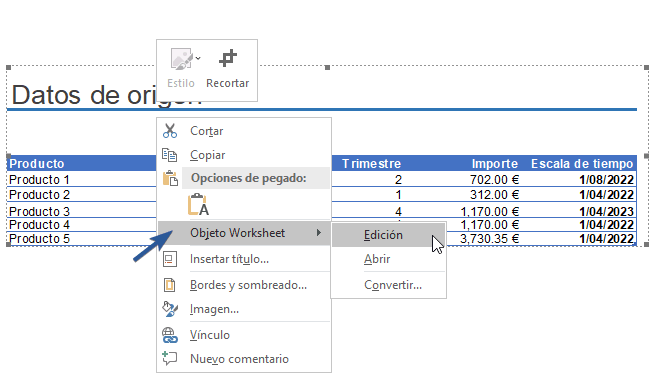Click the Producto 2 cell
The image size is (655, 389).
39,195
